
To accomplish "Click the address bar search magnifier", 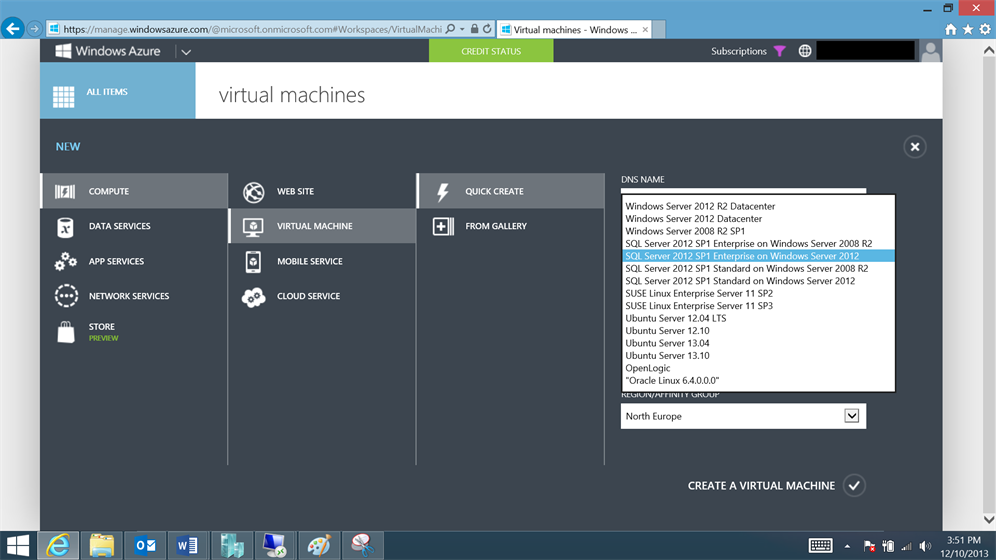I will 450,29.
